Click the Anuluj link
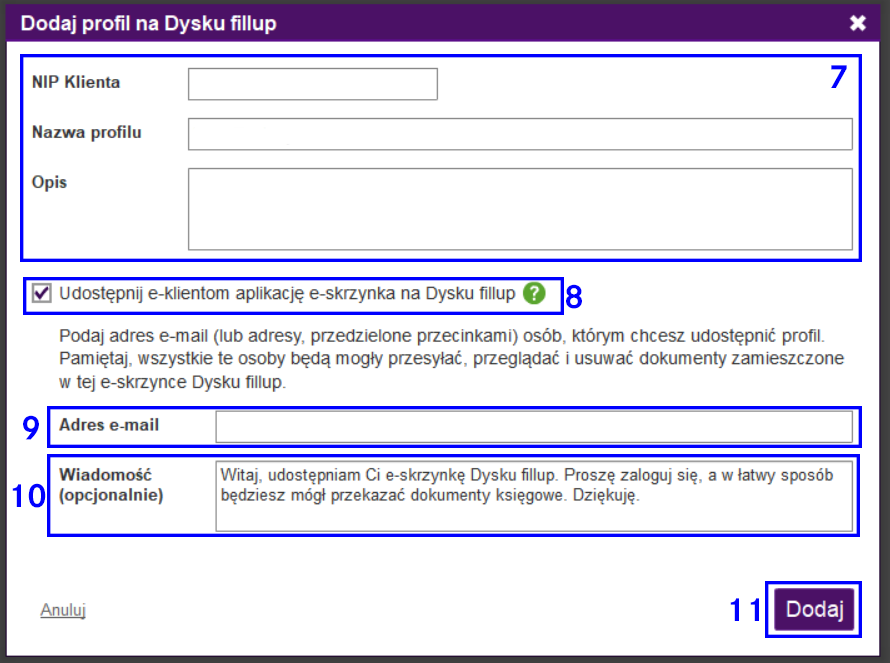 (x=63, y=610)
